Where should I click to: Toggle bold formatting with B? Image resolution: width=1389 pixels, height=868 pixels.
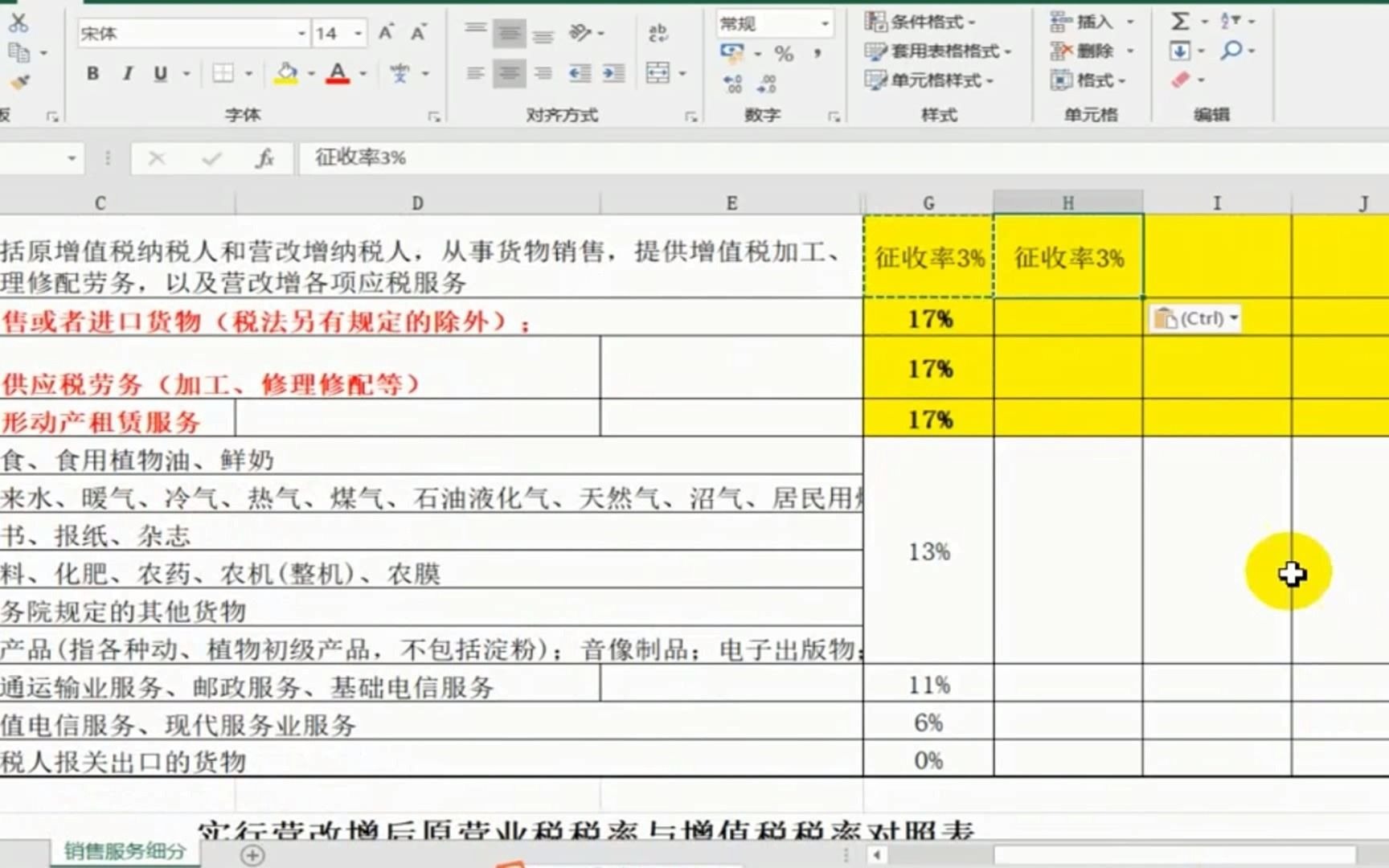click(92, 75)
